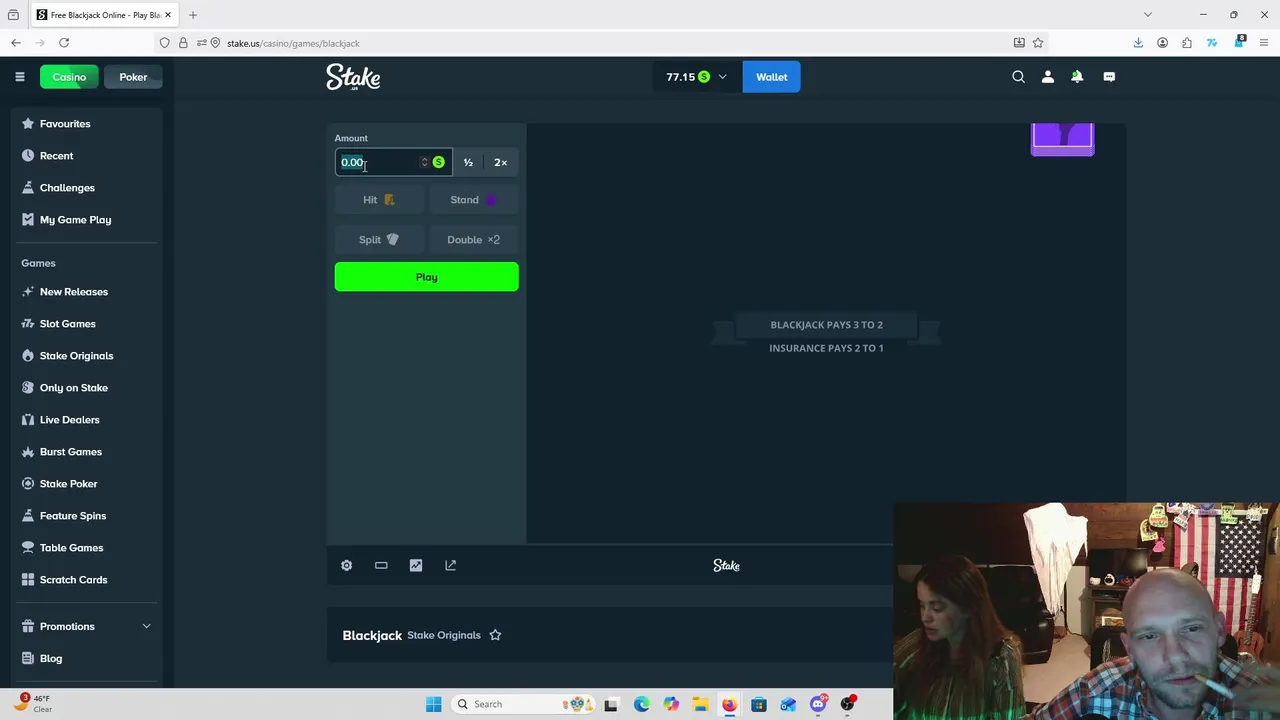Click the green Play button

click(x=427, y=277)
